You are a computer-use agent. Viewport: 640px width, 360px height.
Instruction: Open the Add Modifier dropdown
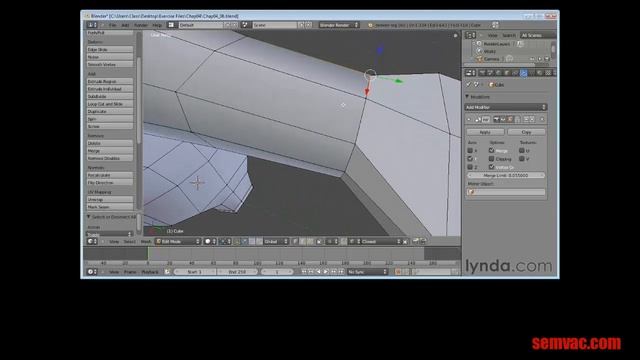tap(506, 107)
